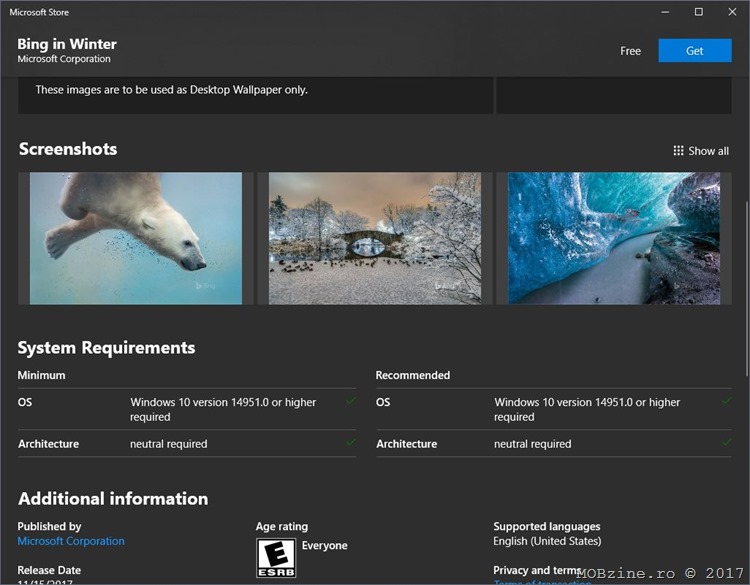750x585 pixels.
Task: Click 'These images are to be used as Desktop Wallpaper only.'
Action: click(171, 90)
